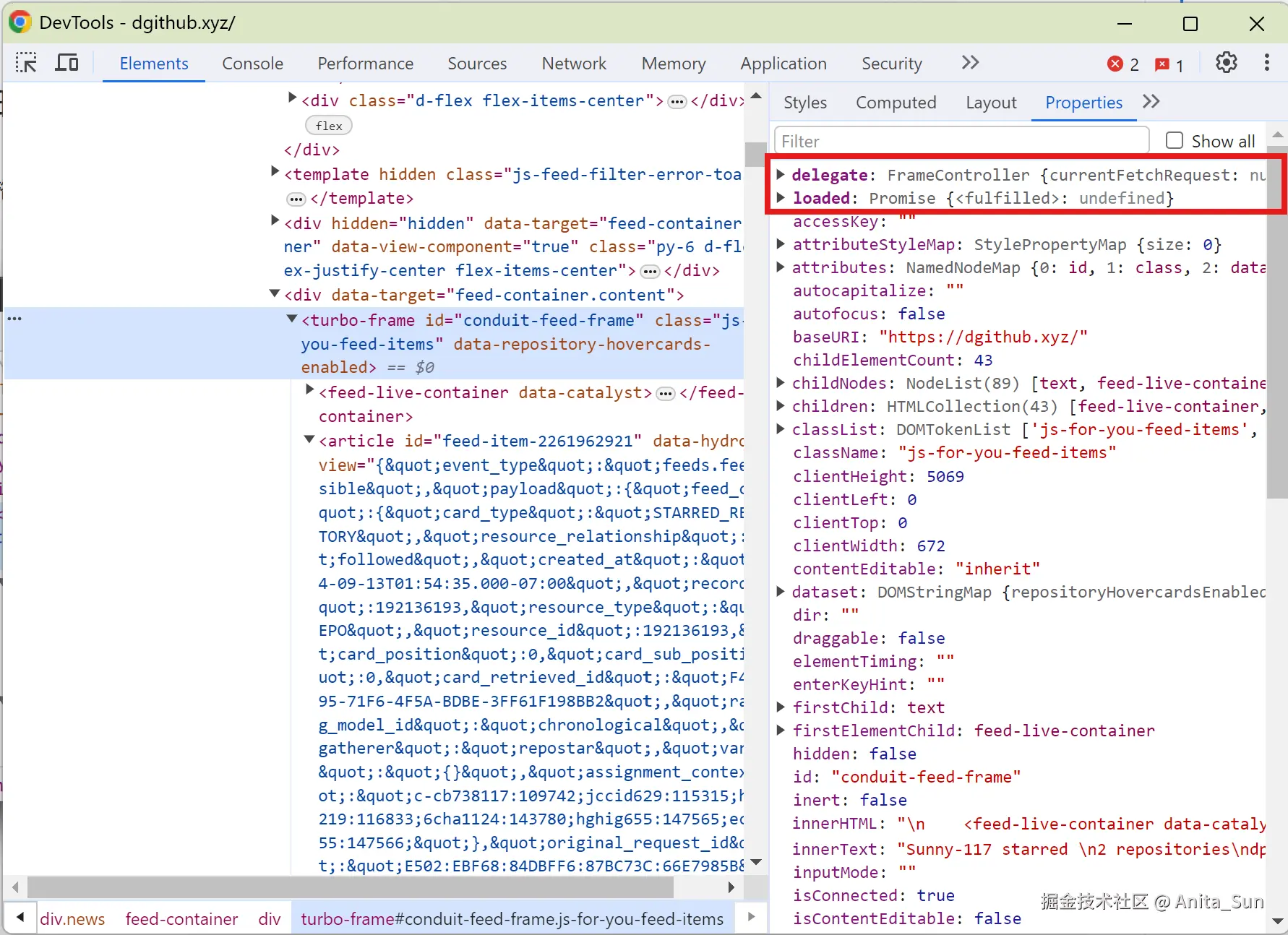
Task: Toggle the device toolbar icon
Action: (x=66, y=63)
